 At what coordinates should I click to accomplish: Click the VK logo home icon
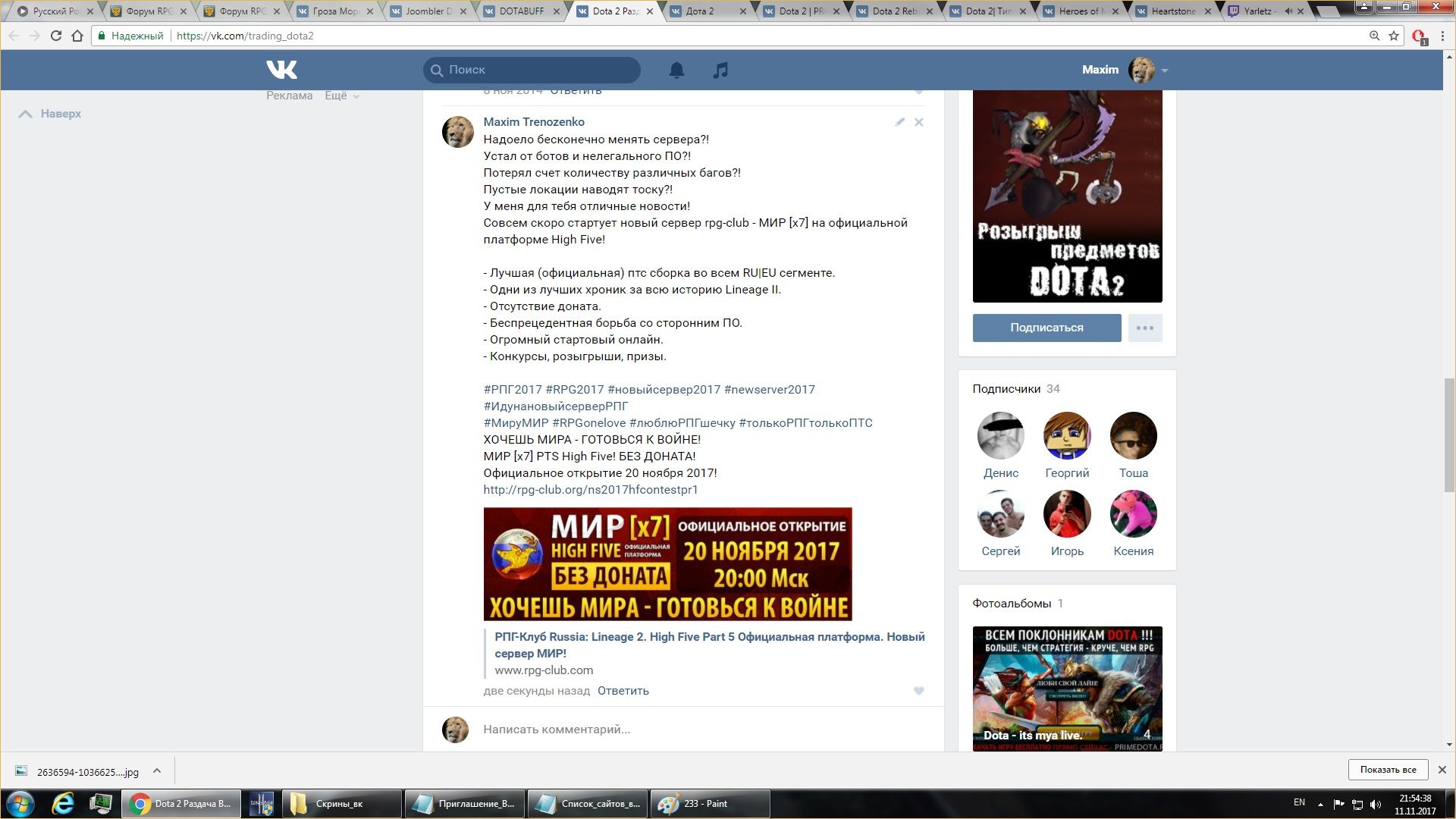[x=281, y=70]
